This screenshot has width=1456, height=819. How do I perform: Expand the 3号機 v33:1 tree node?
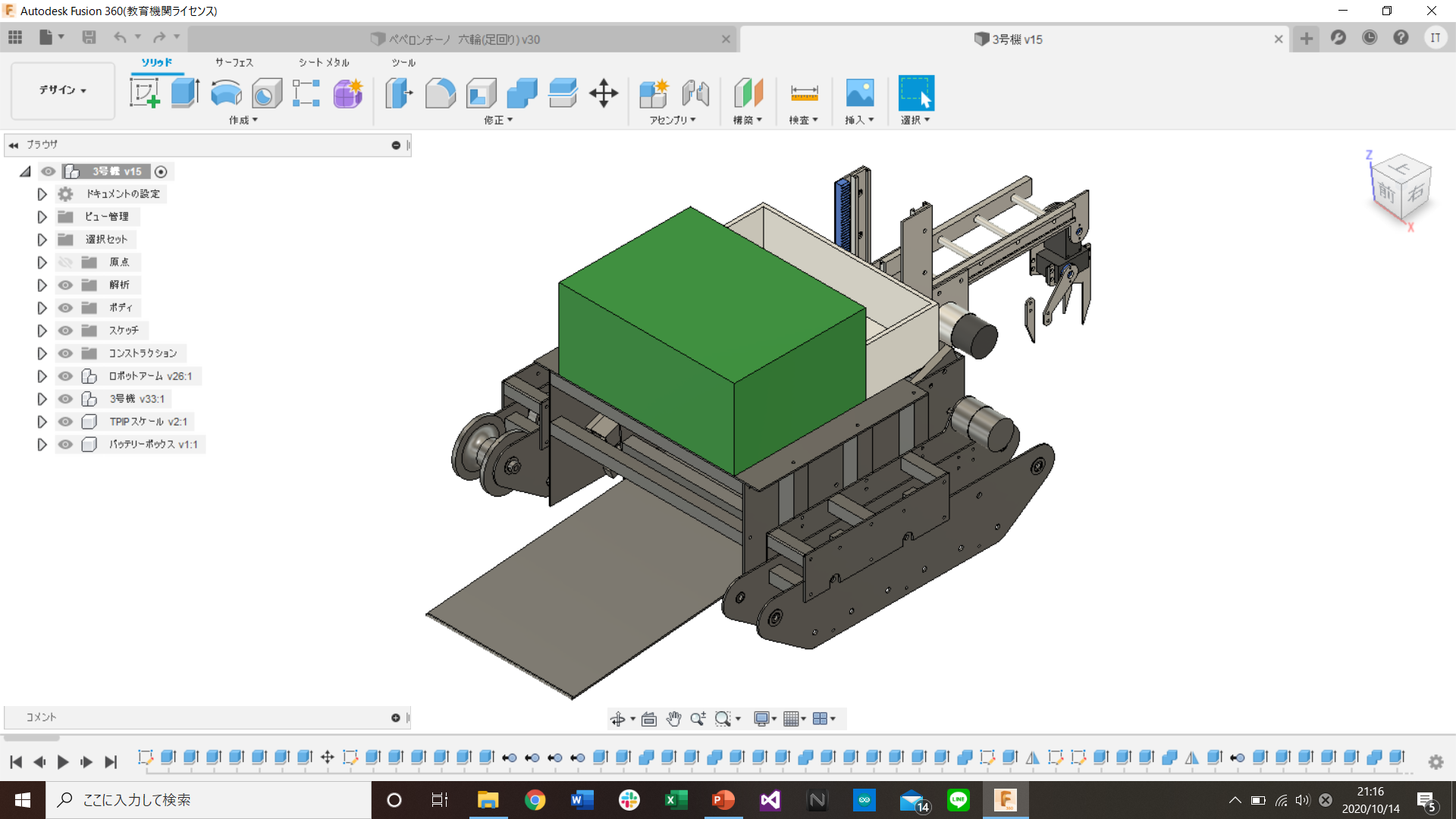pyautogui.click(x=42, y=399)
